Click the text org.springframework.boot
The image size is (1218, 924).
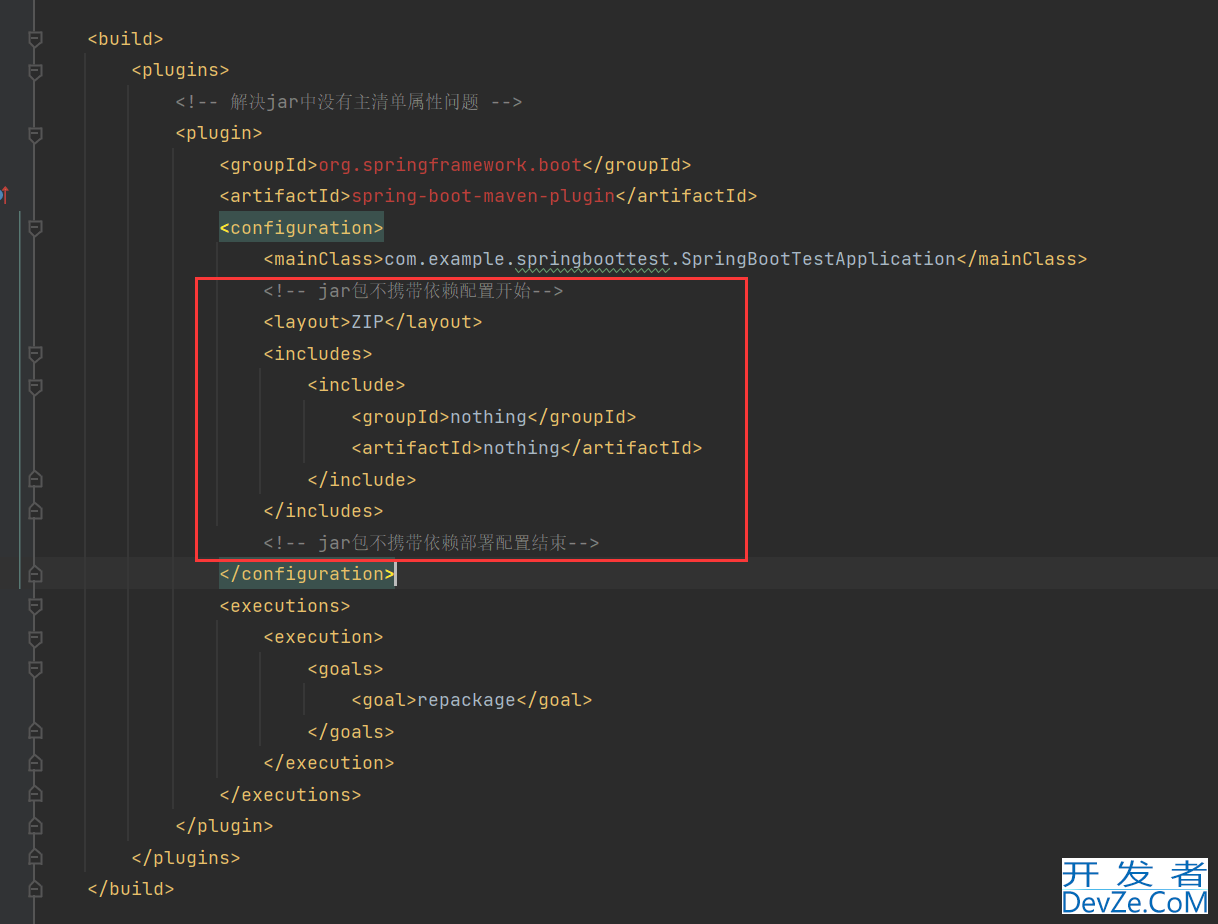[x=450, y=165]
